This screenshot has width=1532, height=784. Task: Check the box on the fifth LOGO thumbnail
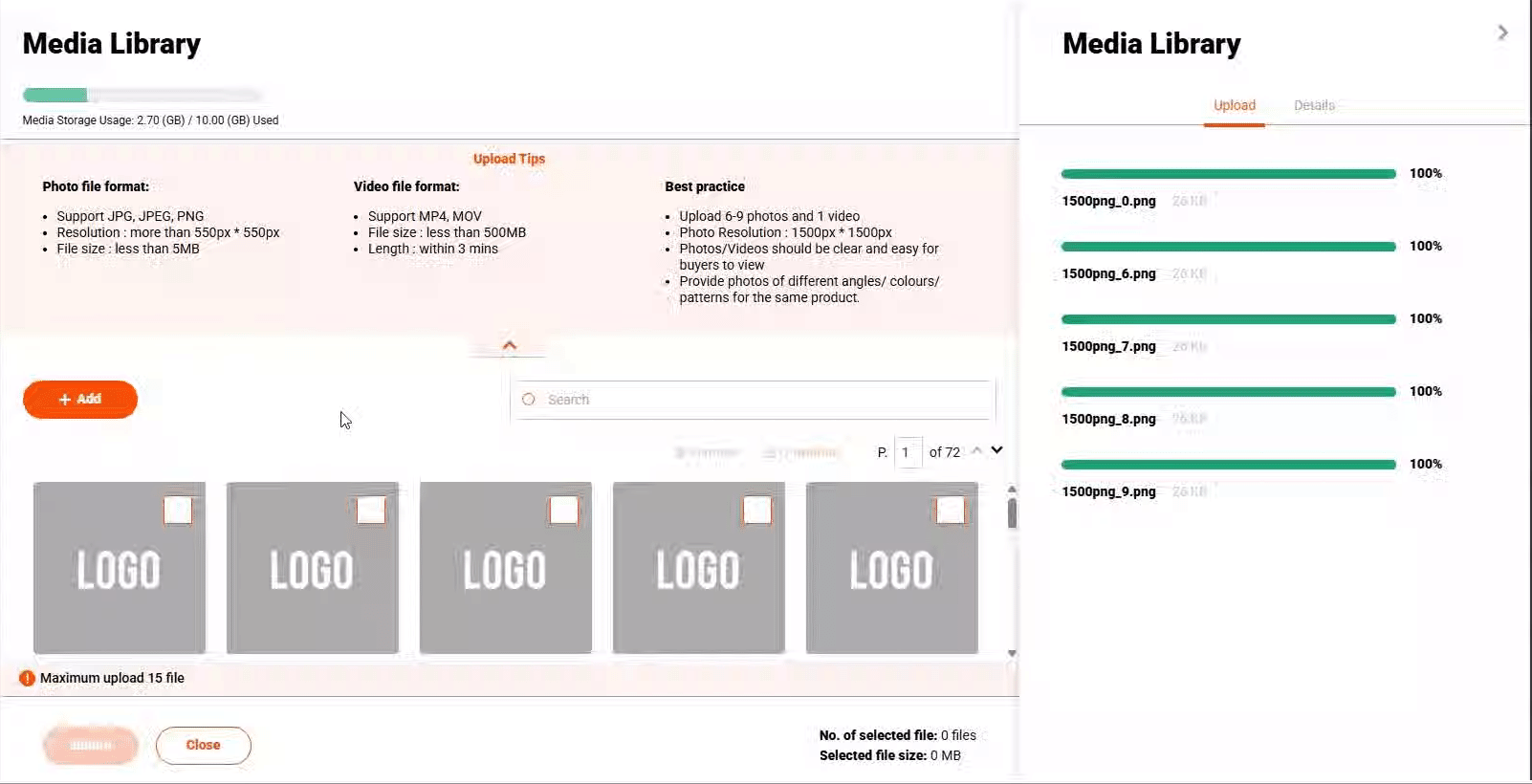click(951, 511)
